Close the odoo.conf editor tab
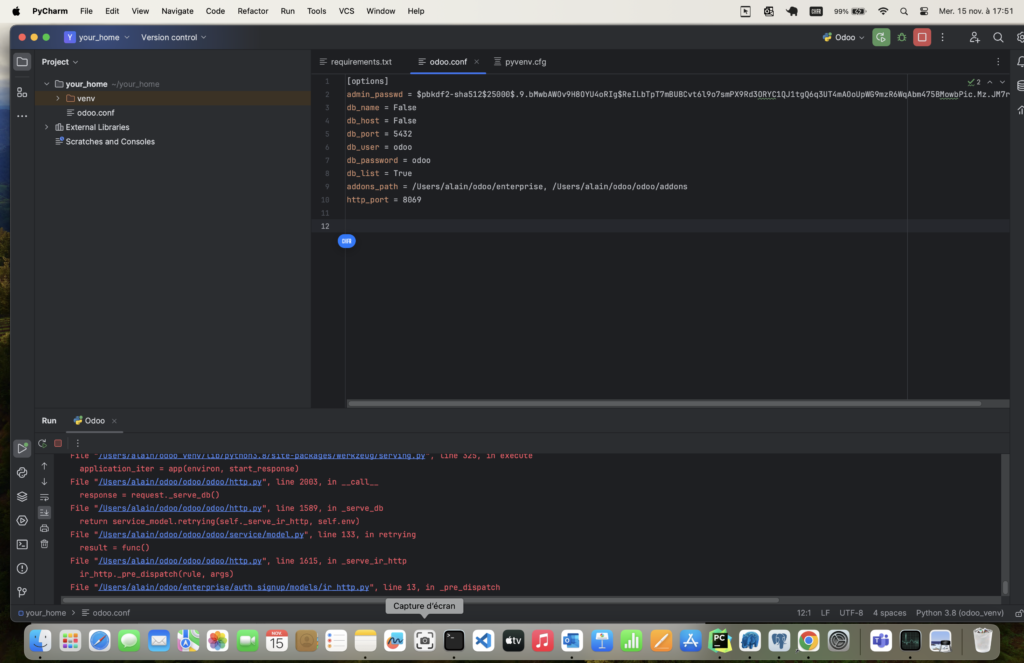Screen dimensions: 1024x663 (x=476, y=61)
